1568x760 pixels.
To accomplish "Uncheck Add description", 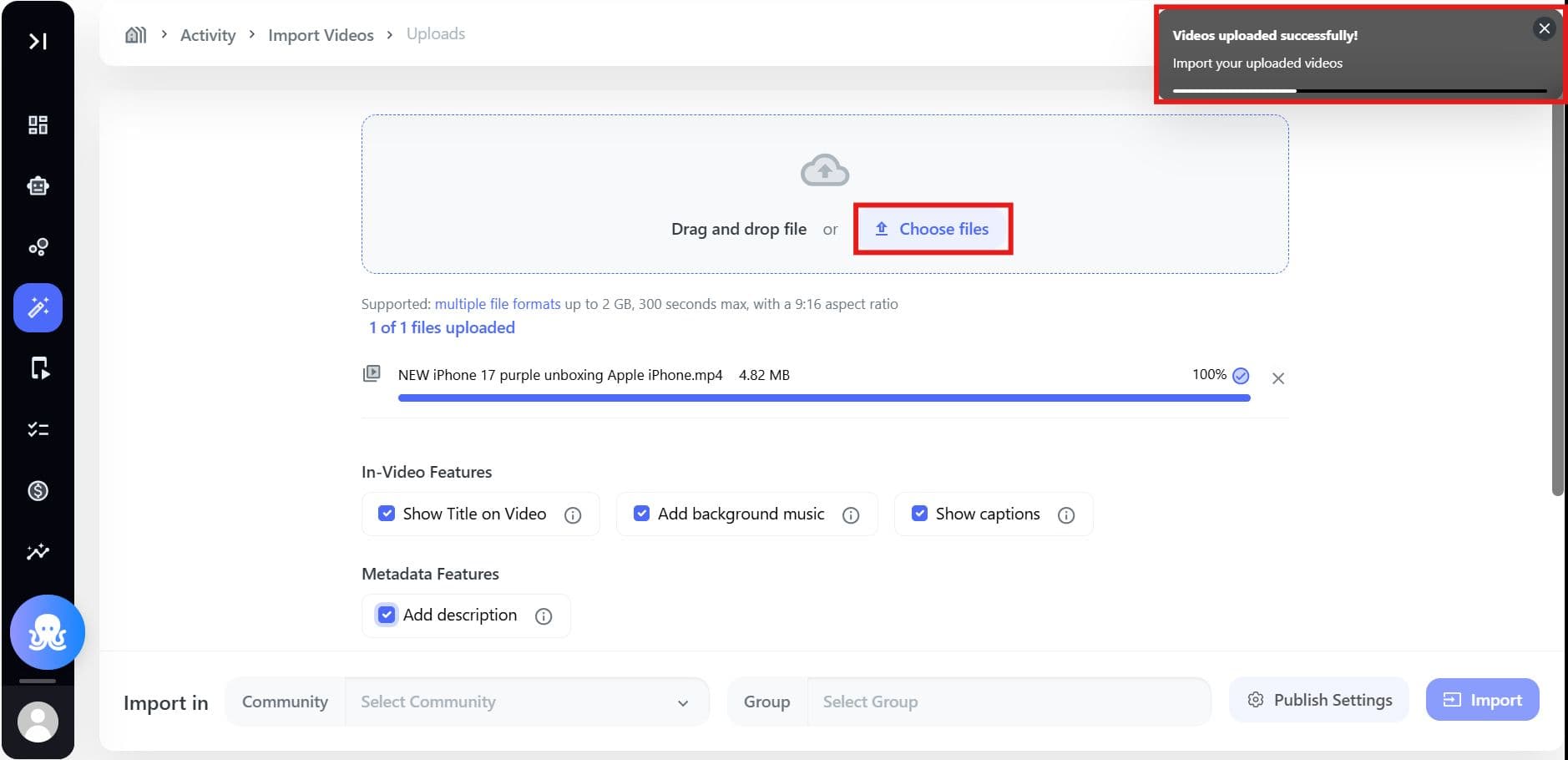I will point(386,615).
